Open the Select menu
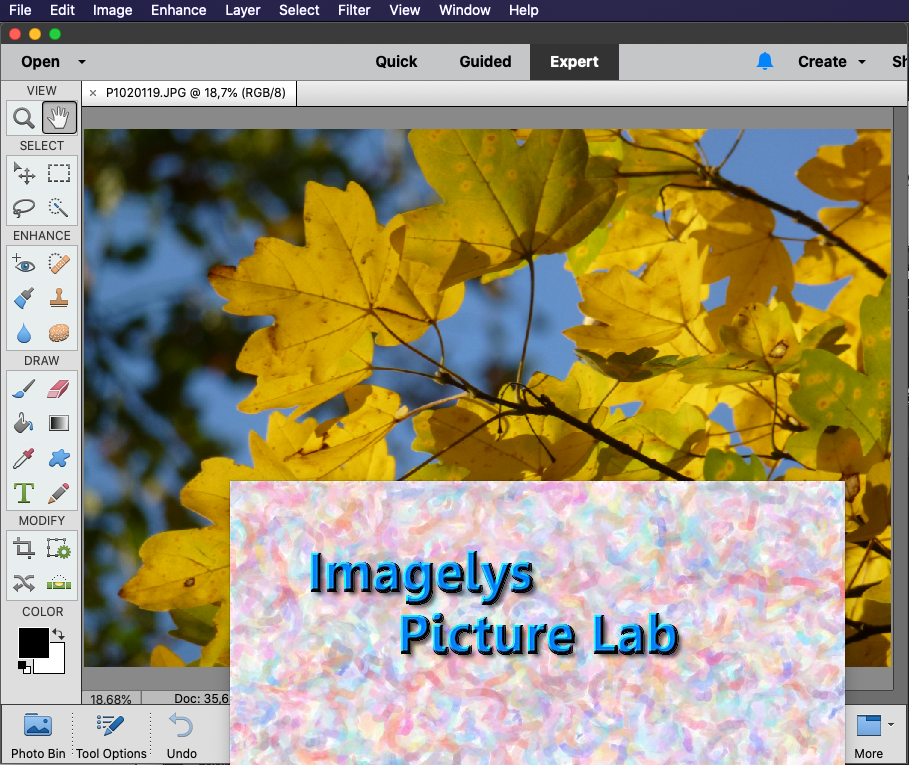The width and height of the screenshot is (909, 765). click(299, 10)
